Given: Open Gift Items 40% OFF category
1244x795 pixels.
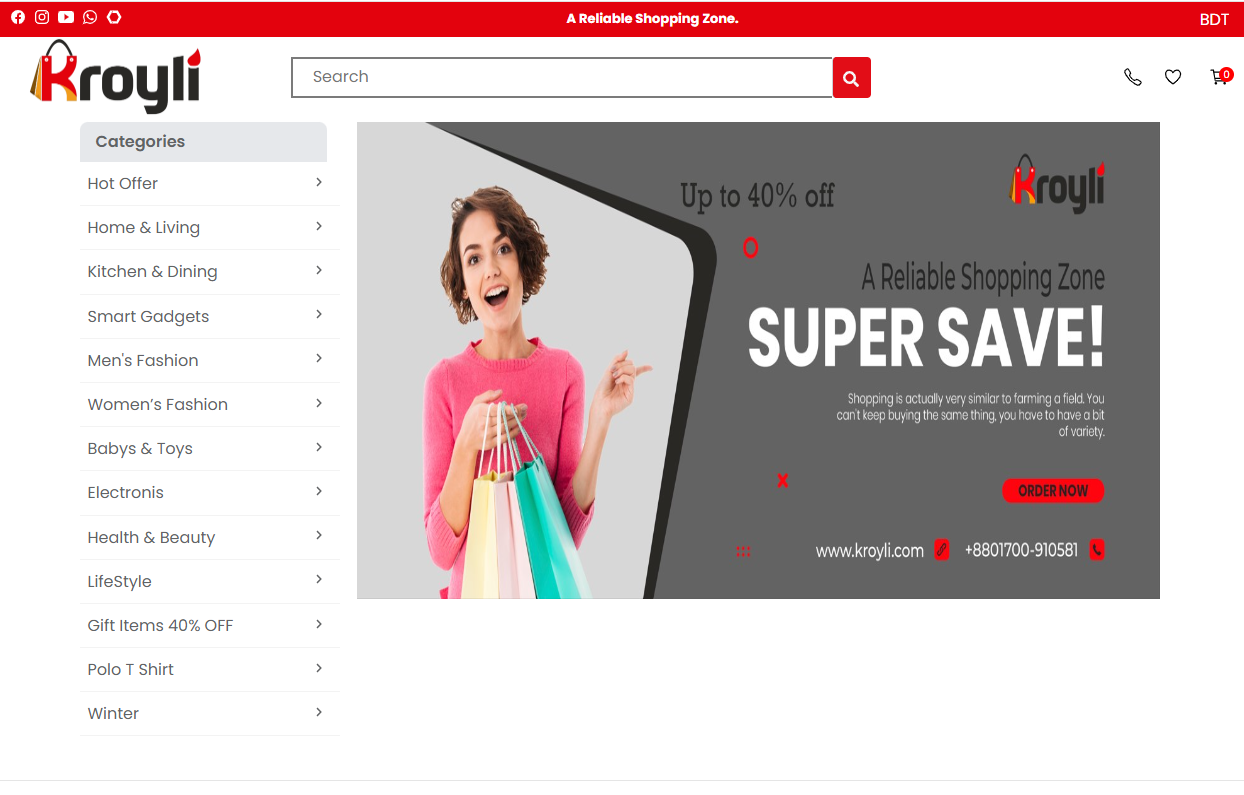Looking at the screenshot, I should pyautogui.click(x=160, y=625).
